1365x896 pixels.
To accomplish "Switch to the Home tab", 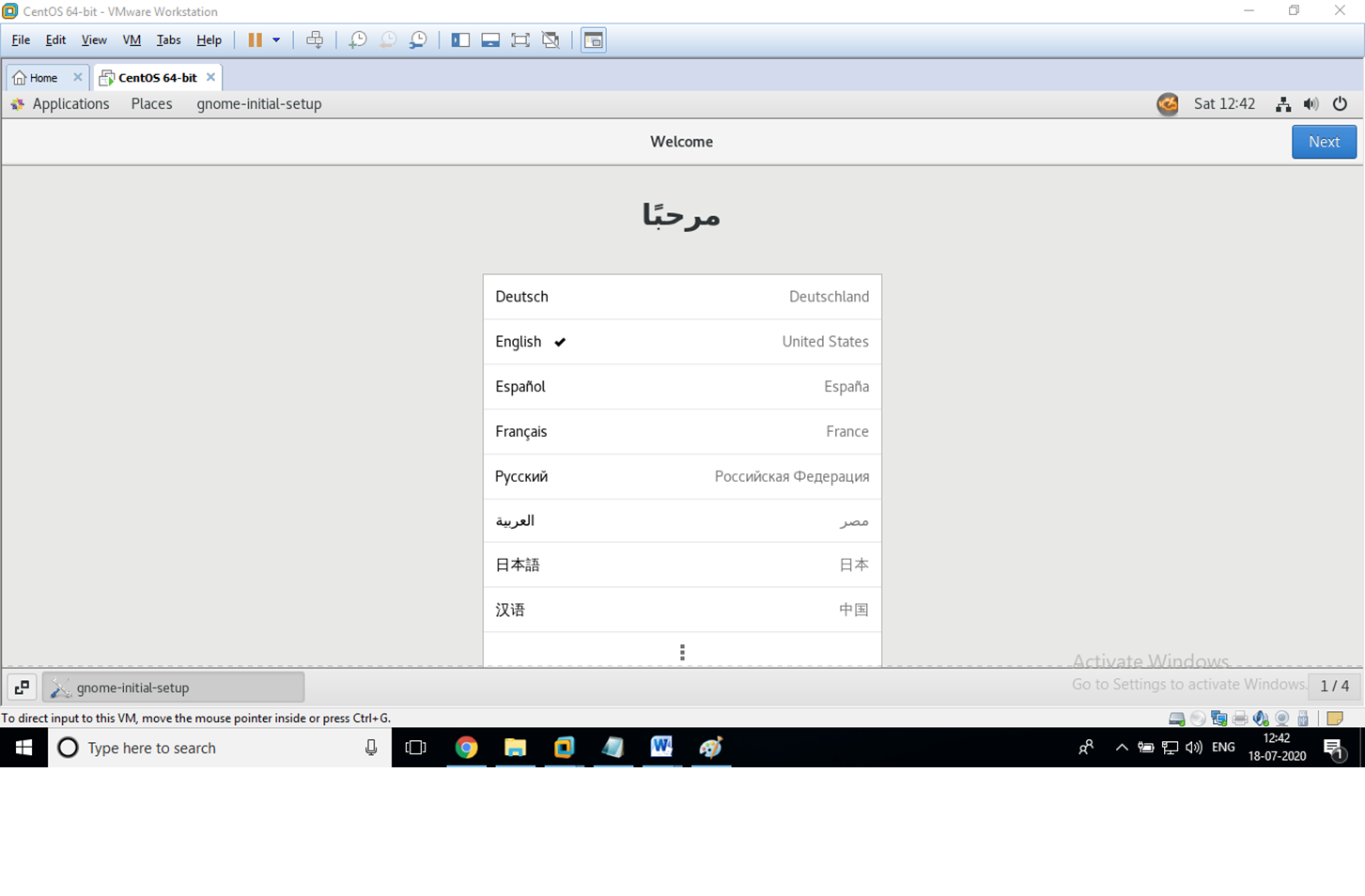I will point(39,77).
